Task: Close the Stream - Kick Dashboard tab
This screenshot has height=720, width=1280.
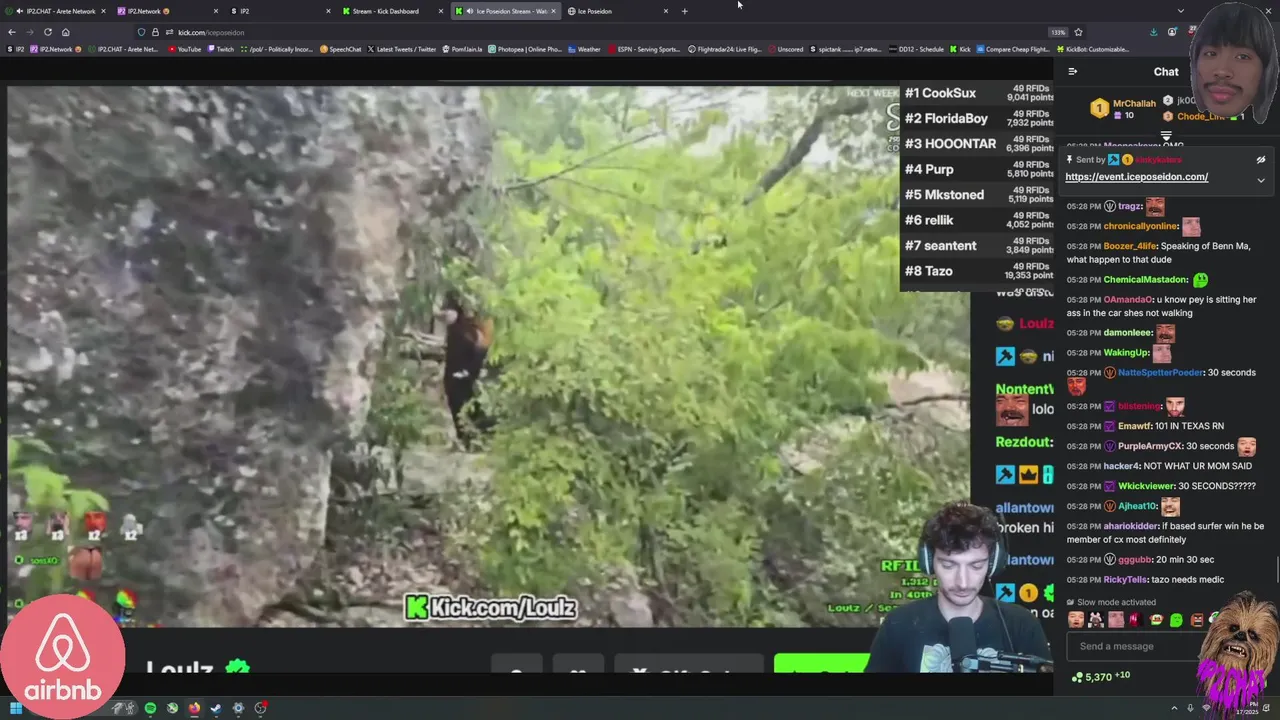Action: pyautogui.click(x=440, y=11)
